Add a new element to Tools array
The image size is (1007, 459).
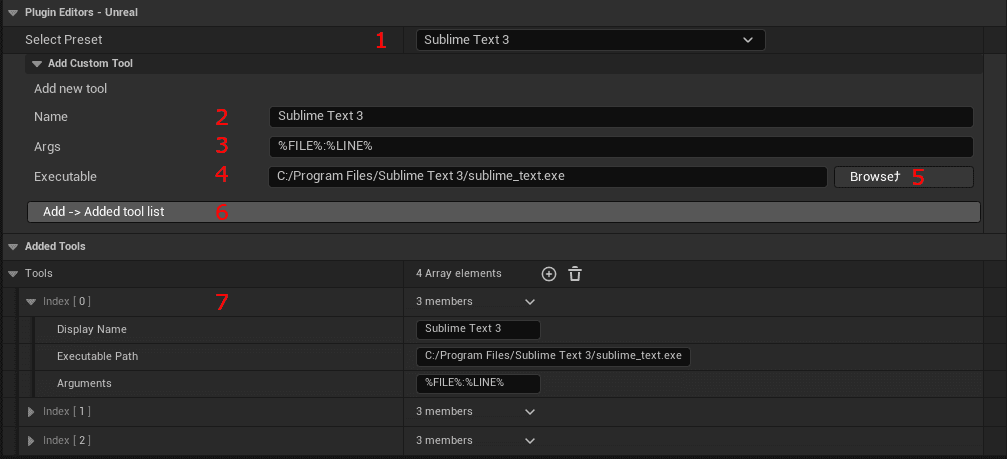click(548, 274)
